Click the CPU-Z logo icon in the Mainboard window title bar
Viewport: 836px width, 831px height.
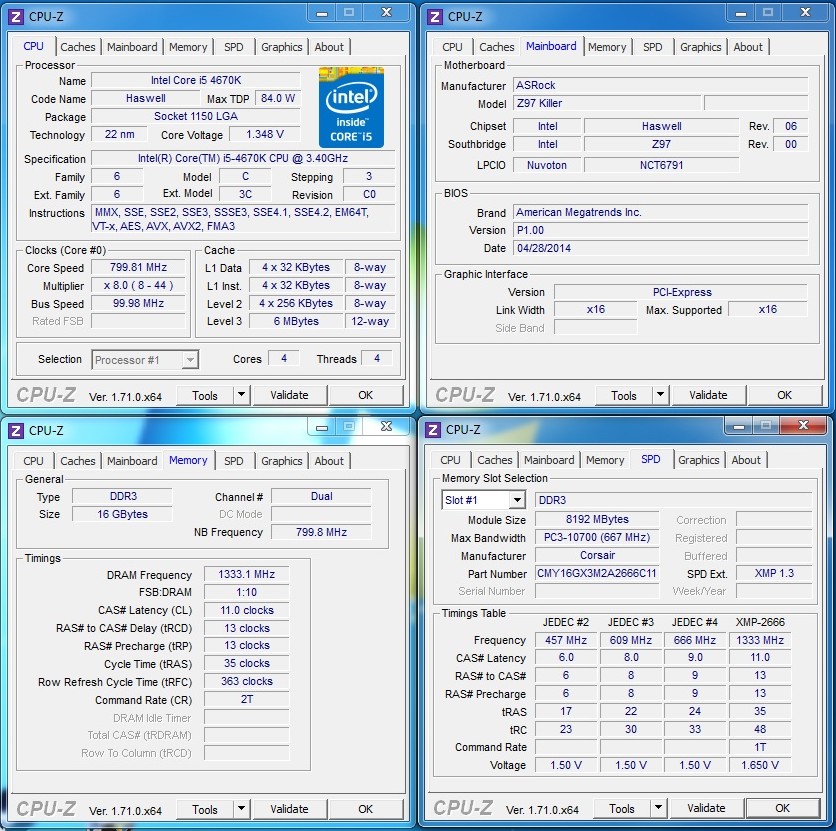[435, 17]
